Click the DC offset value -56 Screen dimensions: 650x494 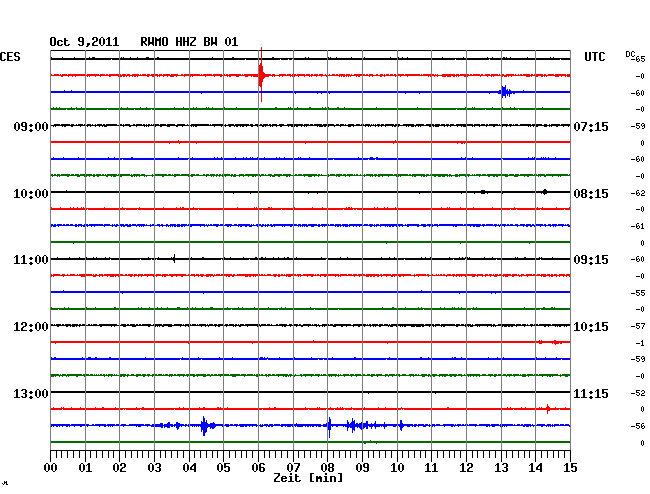point(638,426)
